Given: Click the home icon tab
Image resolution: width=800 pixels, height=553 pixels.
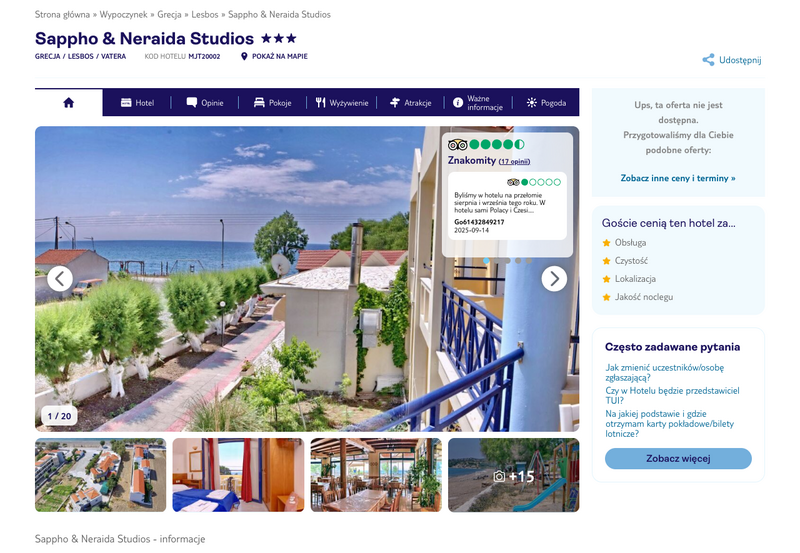Looking at the screenshot, I should click(x=68, y=103).
